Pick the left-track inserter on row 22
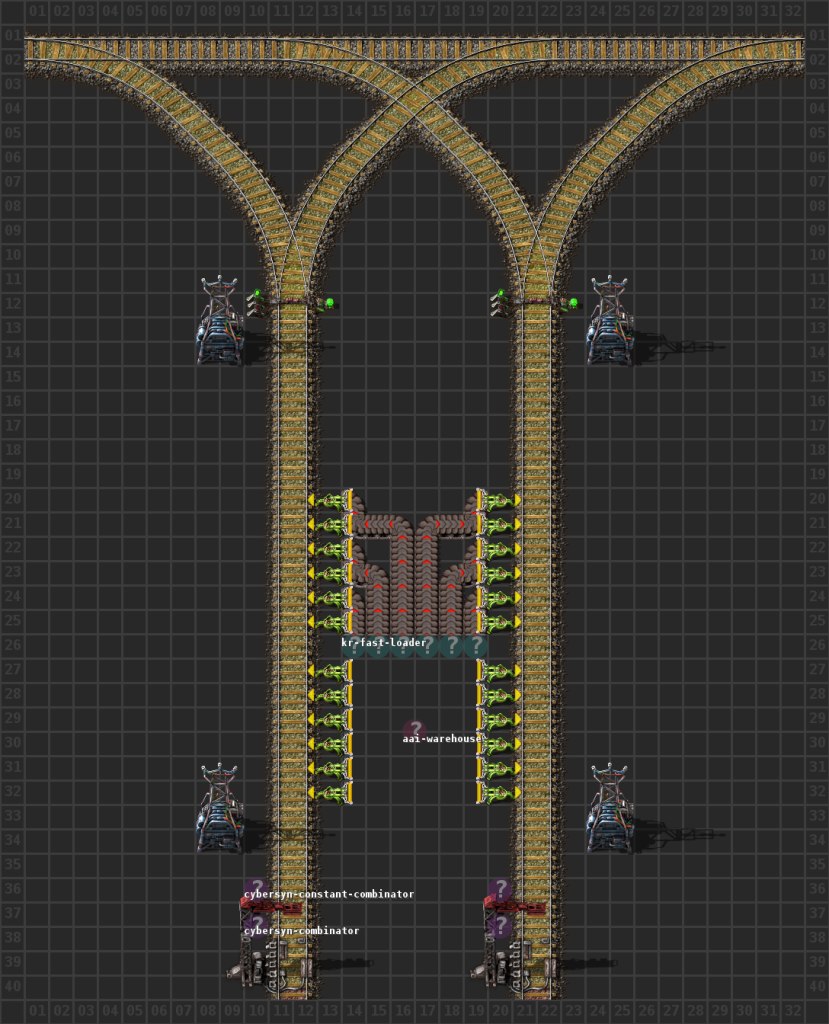The width and height of the screenshot is (829, 1024). pos(330,550)
